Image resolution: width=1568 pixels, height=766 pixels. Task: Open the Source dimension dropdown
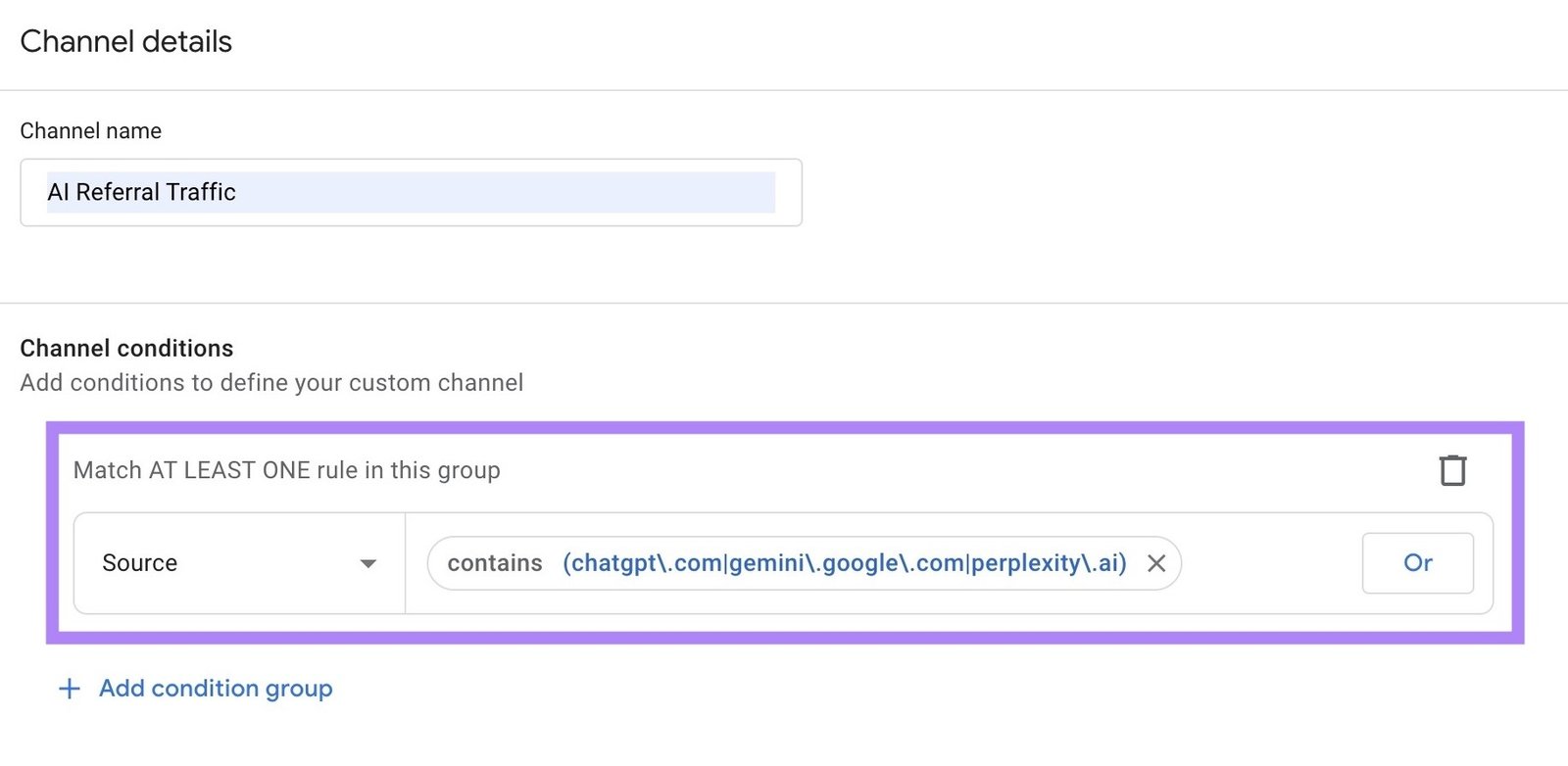point(239,563)
